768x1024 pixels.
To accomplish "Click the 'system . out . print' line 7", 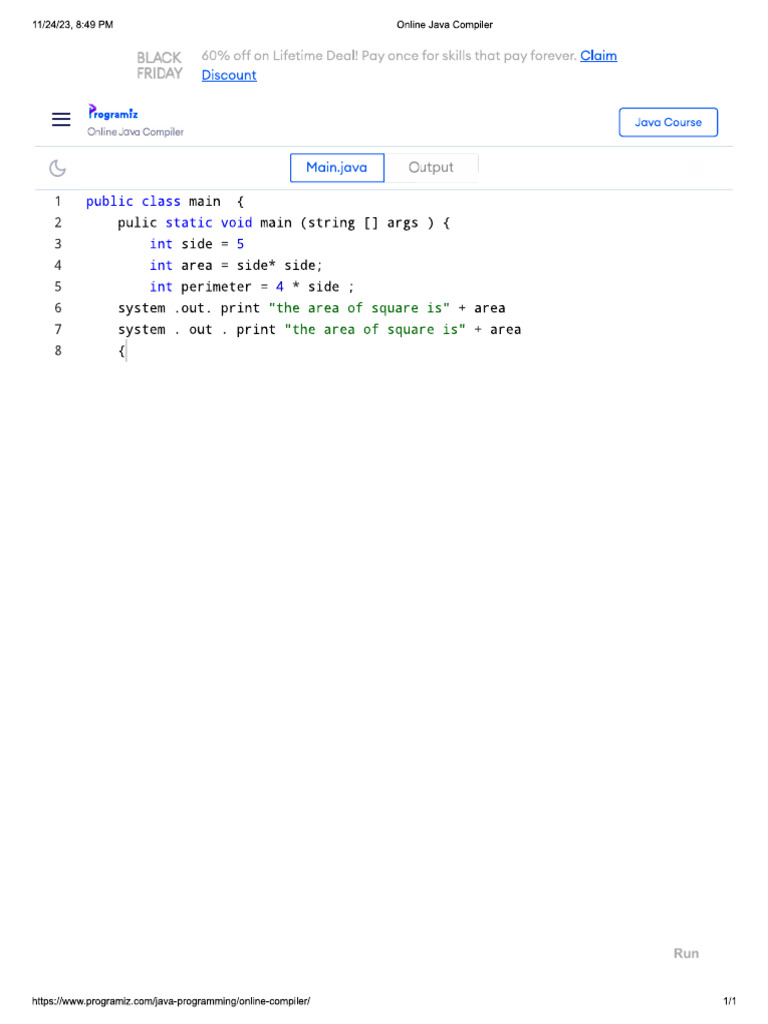I will [x=319, y=329].
